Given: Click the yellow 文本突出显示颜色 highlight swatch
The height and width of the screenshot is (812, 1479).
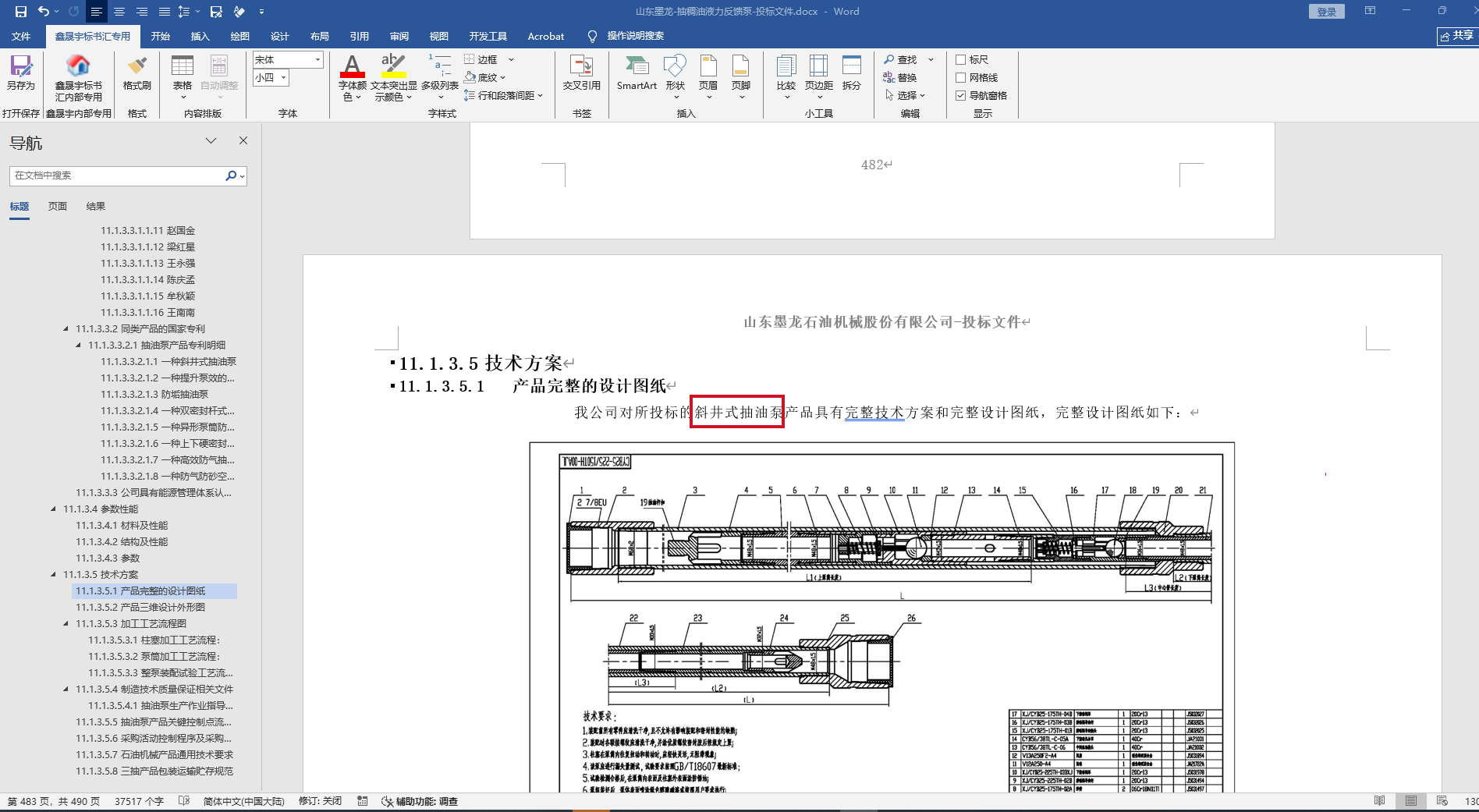Looking at the screenshot, I should point(394,75).
